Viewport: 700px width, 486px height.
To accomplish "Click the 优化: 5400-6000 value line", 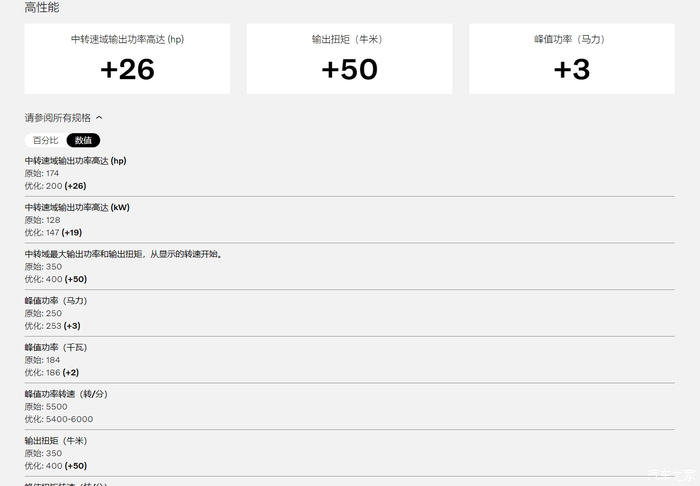I will pos(59,419).
